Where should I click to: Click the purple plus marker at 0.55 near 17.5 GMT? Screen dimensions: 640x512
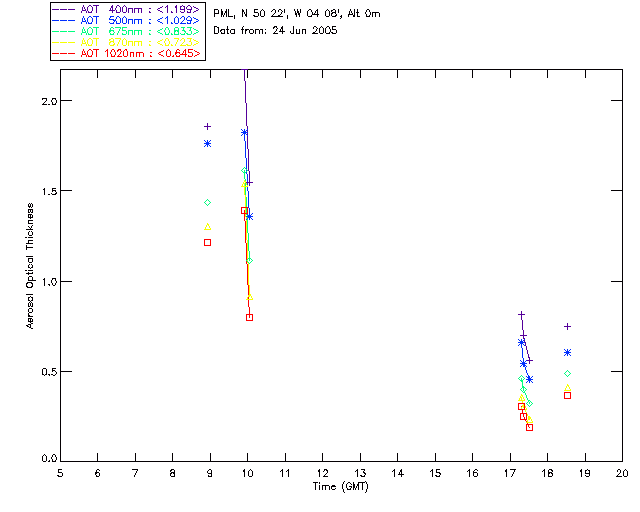point(529,361)
